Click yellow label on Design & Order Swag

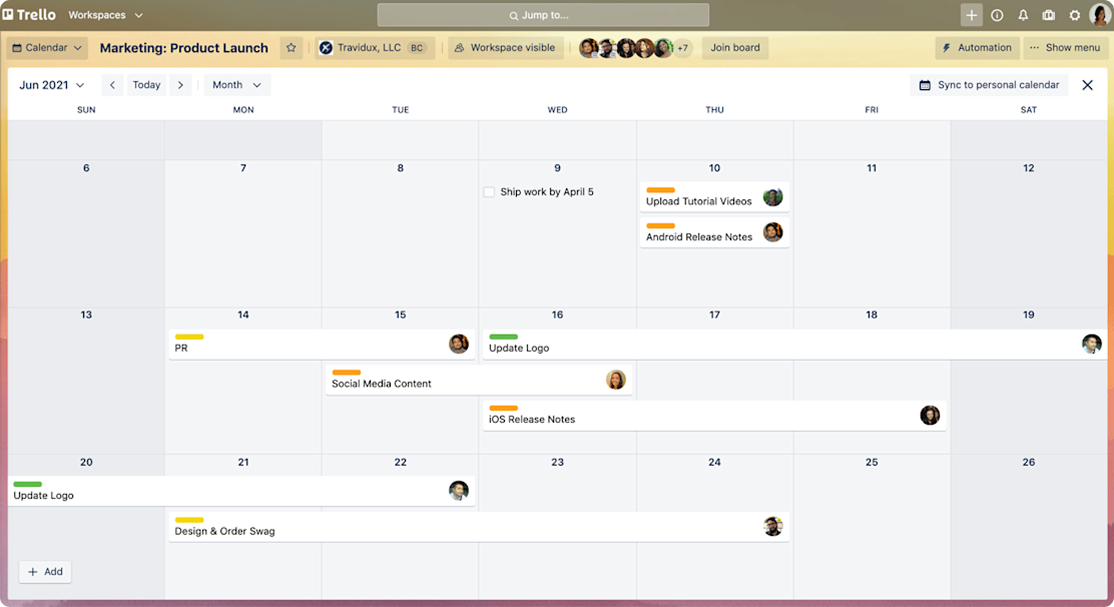189,520
